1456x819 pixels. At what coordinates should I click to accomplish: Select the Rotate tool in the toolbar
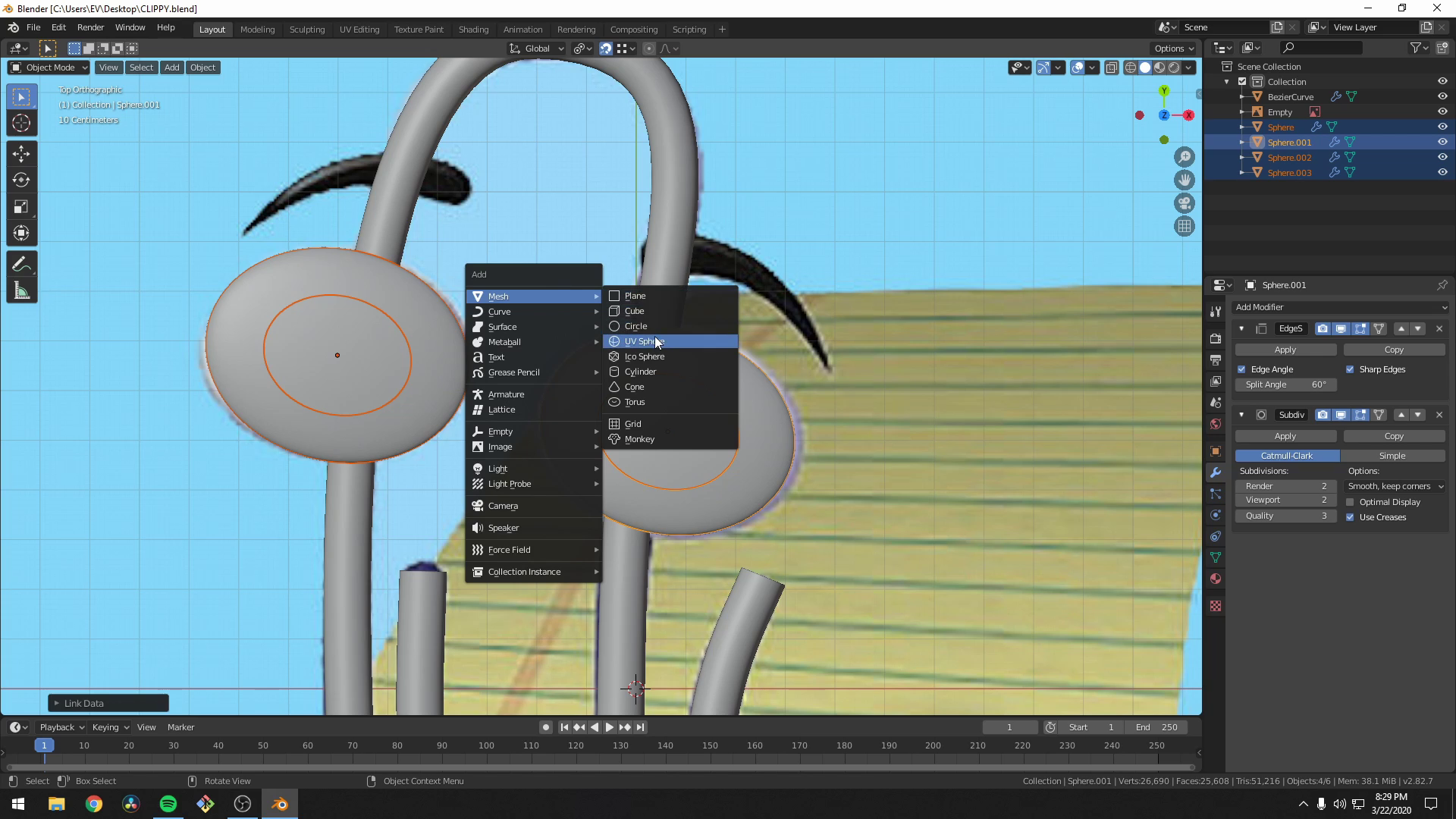21,180
